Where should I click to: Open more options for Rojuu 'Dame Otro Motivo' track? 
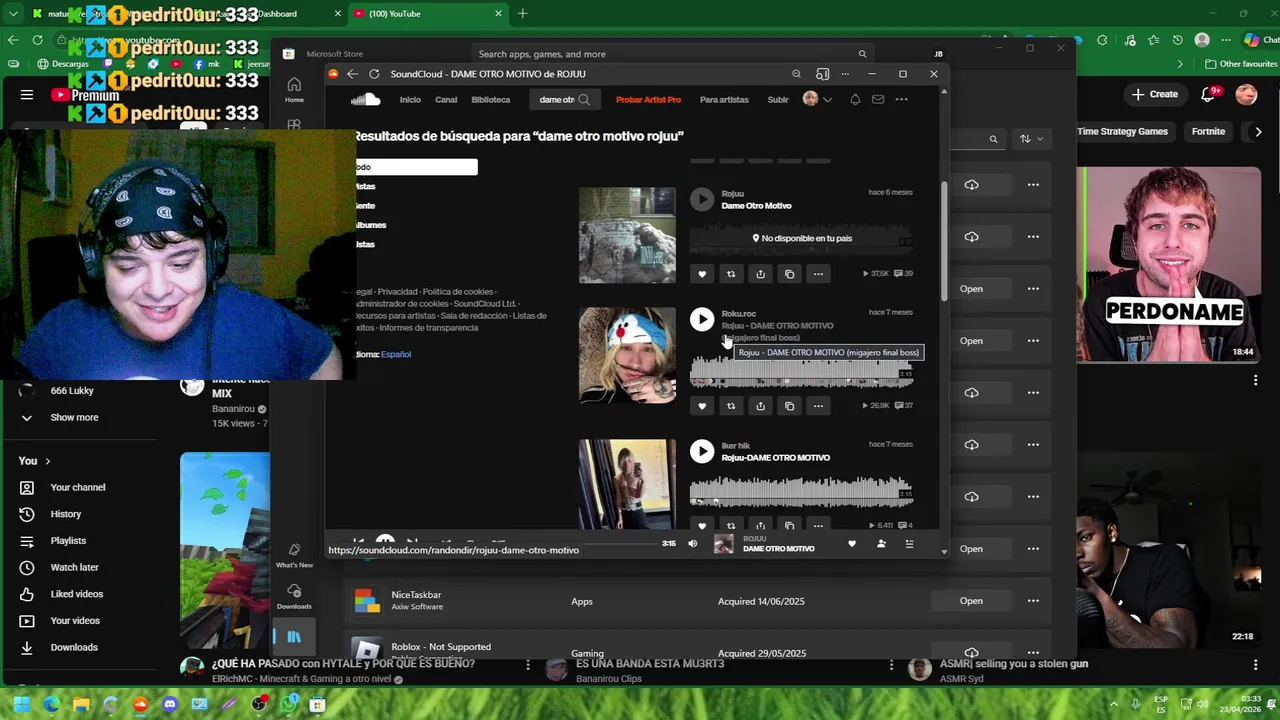(x=818, y=274)
